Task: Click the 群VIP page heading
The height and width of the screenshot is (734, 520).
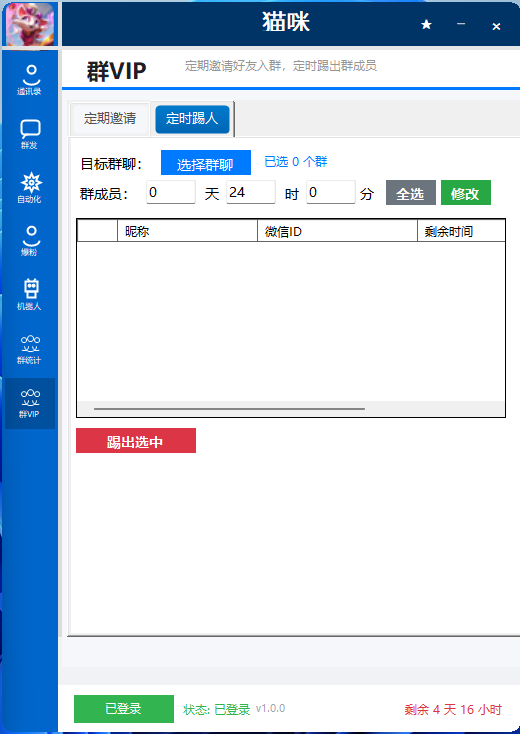Action: coord(117,72)
